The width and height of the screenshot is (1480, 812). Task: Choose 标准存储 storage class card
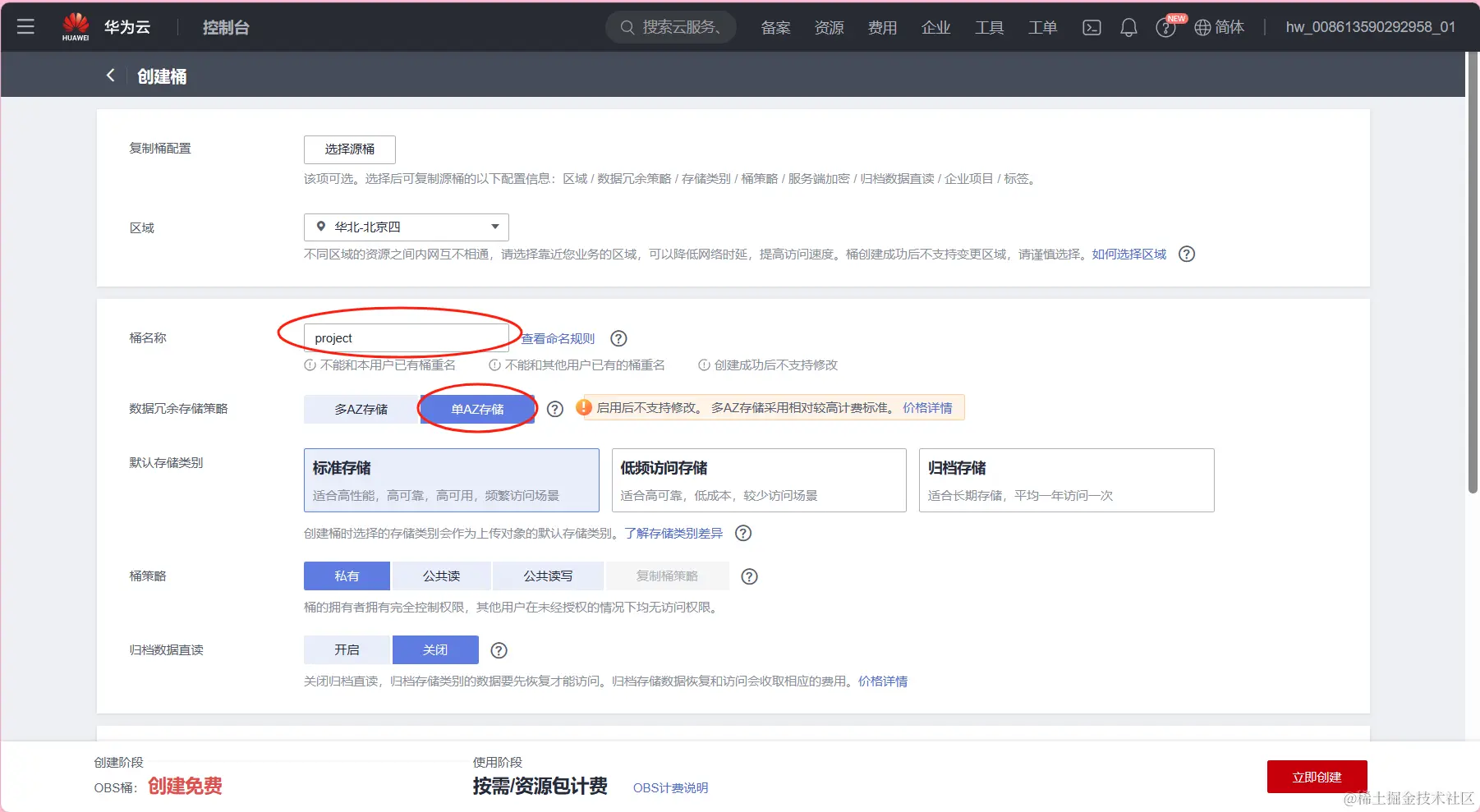coord(451,480)
